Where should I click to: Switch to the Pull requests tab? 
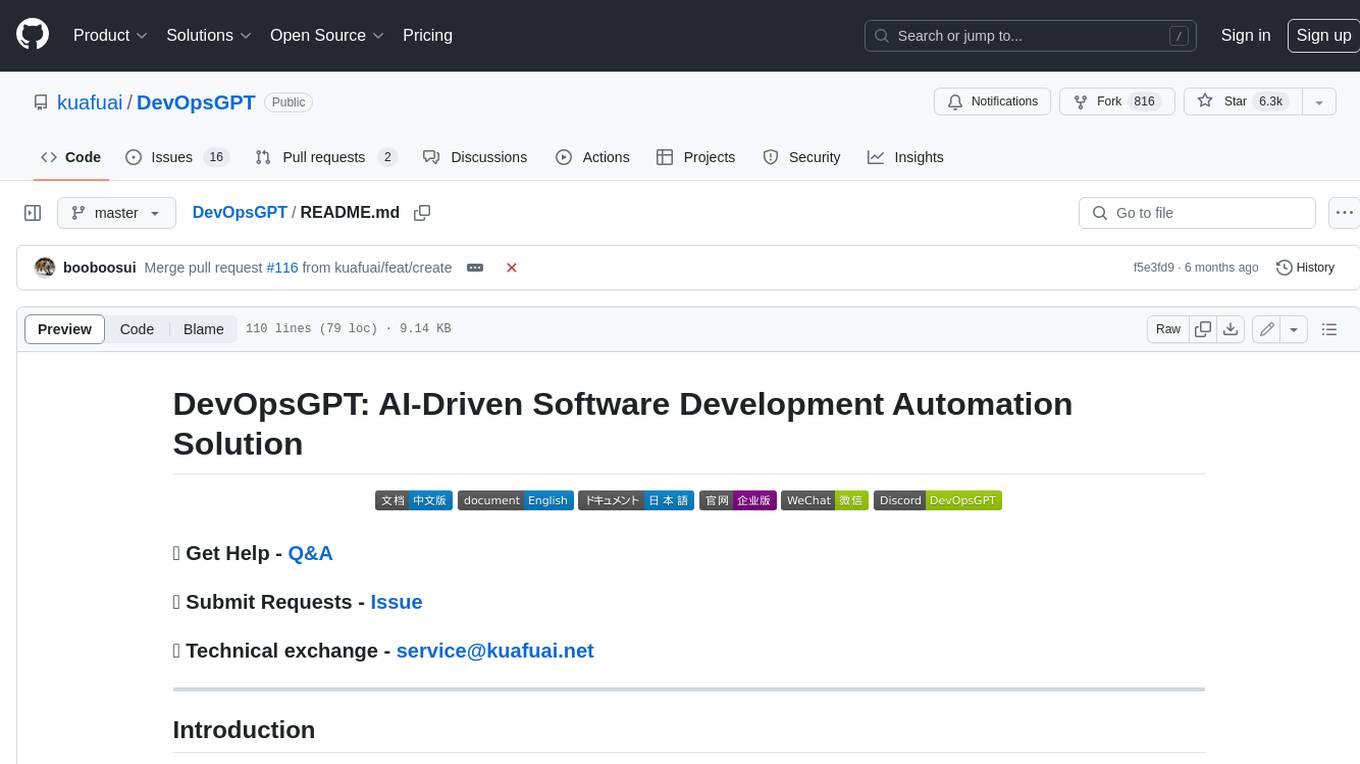coord(326,157)
